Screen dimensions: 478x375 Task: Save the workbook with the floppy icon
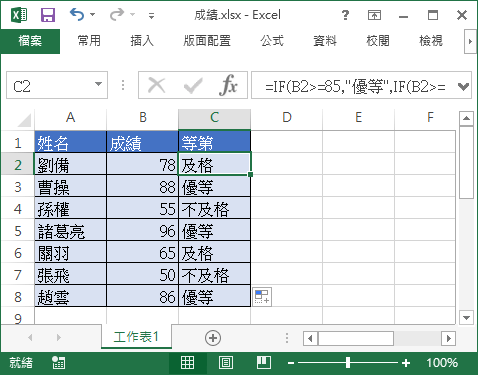[x=48, y=15]
